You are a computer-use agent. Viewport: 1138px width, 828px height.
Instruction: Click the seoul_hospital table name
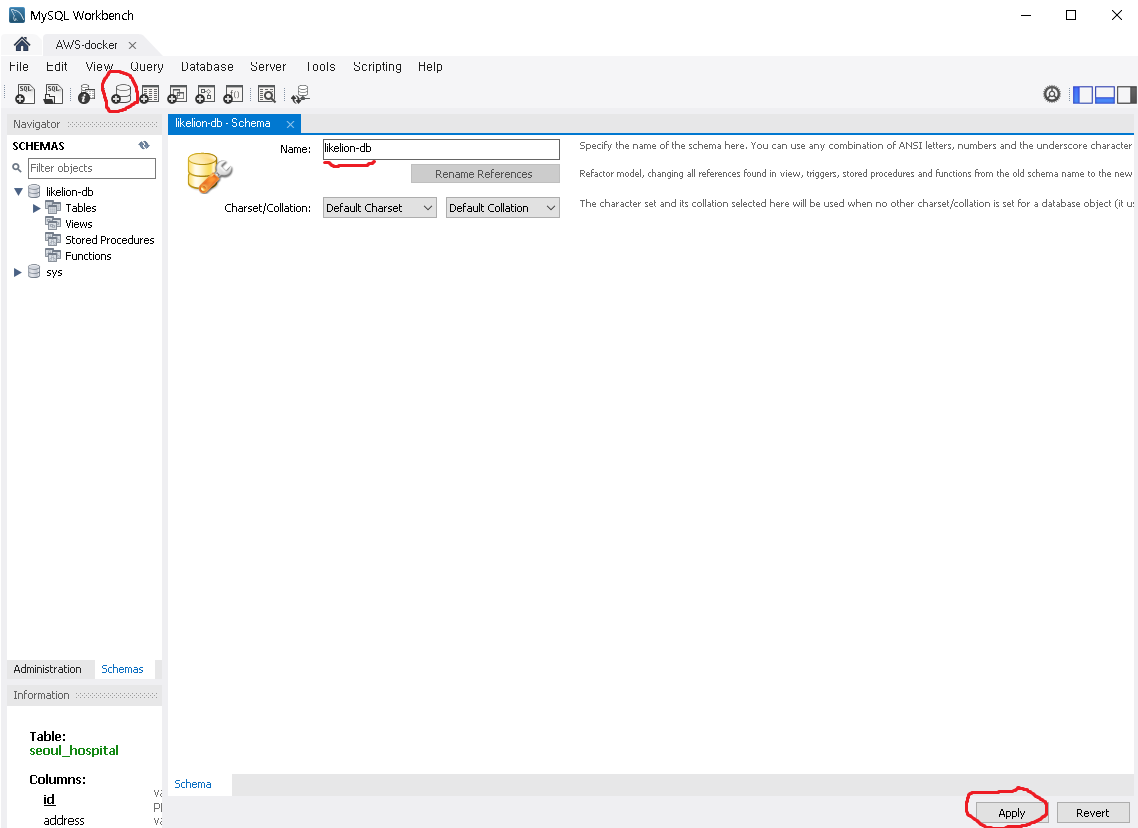click(74, 750)
